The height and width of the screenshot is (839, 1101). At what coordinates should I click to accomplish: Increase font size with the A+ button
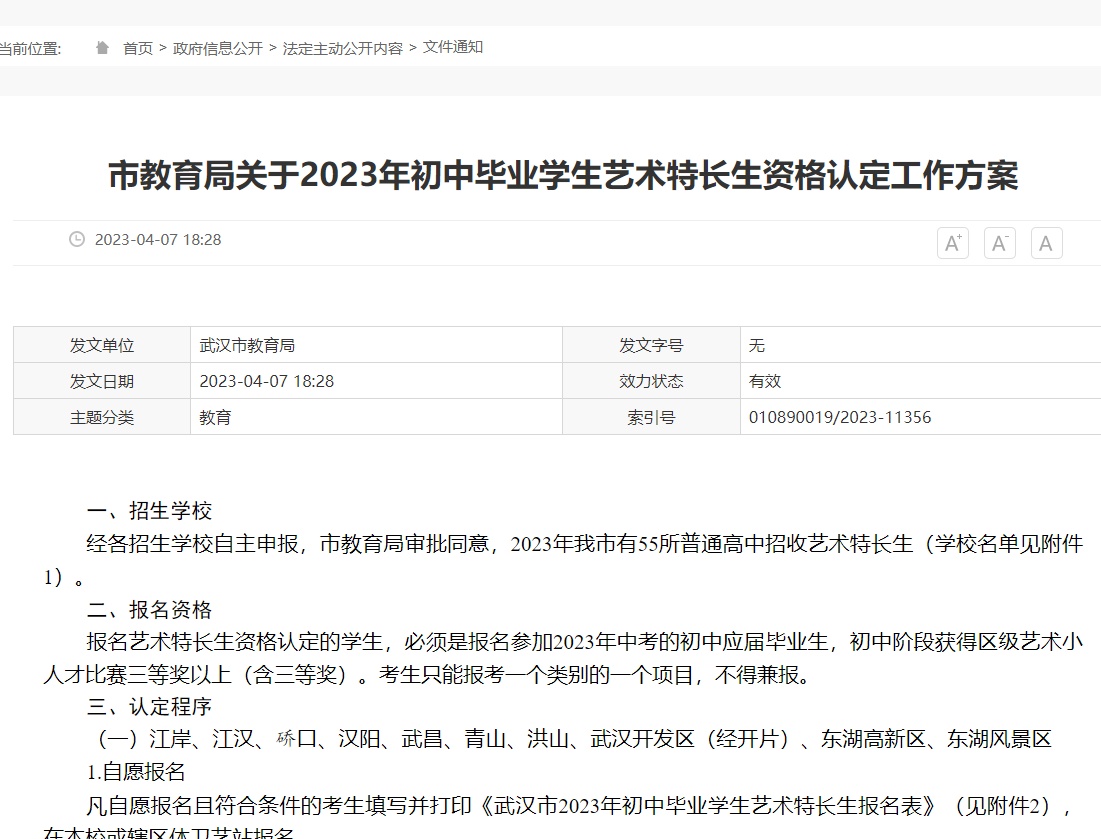952,243
